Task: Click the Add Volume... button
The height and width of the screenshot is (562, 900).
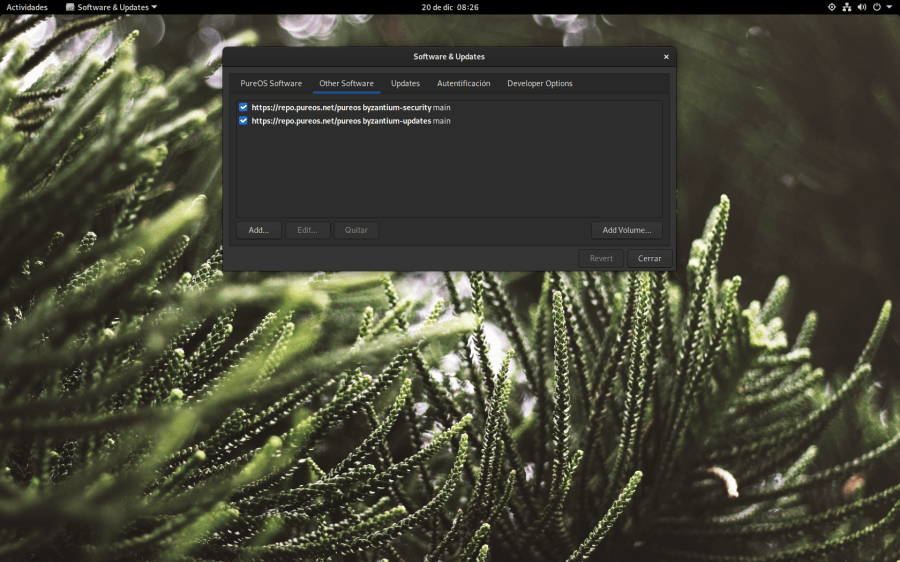Action: [x=626, y=230]
